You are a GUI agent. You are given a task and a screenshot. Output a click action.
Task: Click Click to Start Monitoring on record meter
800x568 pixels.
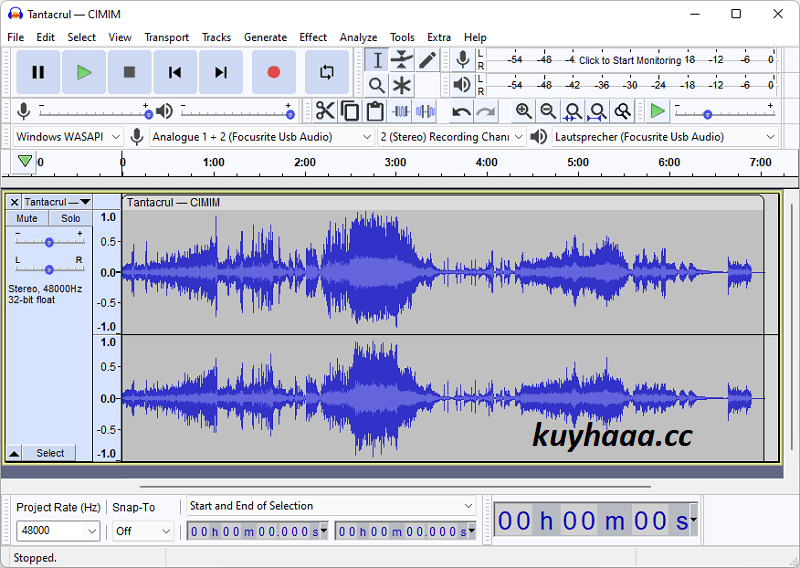630,60
